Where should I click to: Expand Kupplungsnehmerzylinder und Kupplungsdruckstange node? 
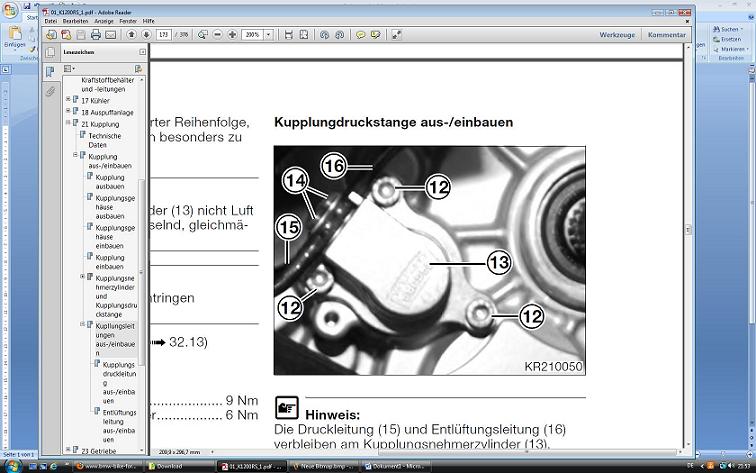coord(82,276)
